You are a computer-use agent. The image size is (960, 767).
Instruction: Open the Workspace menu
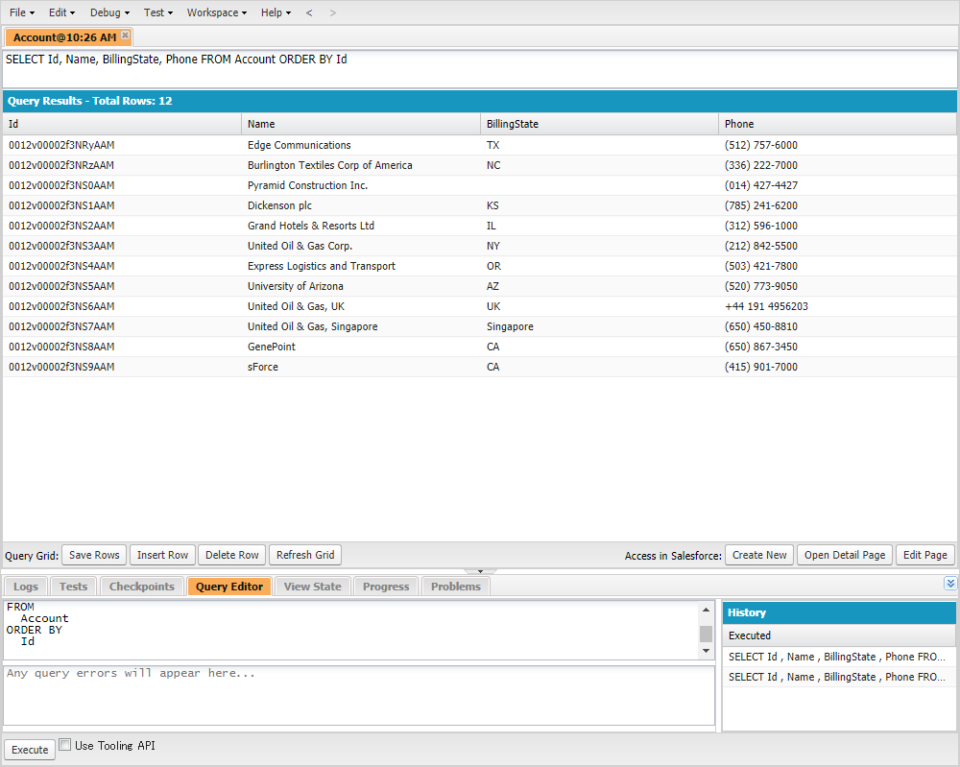217,13
